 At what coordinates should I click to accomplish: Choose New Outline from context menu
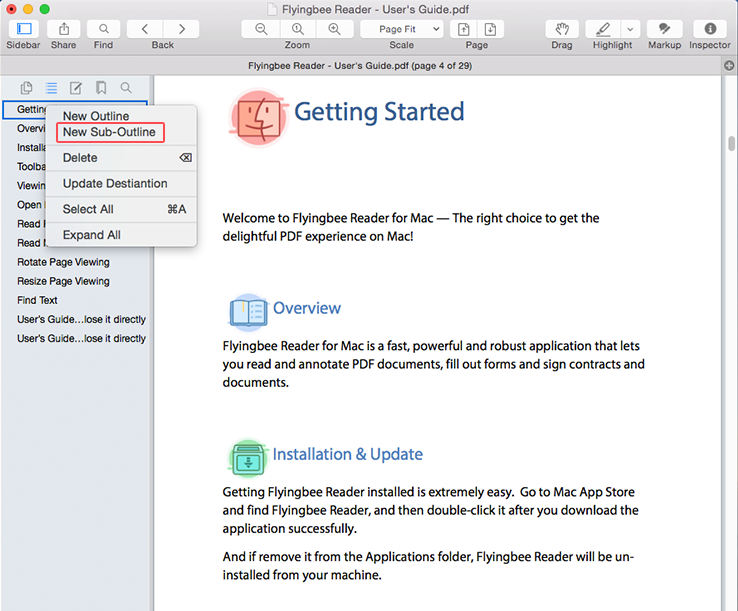click(x=96, y=116)
